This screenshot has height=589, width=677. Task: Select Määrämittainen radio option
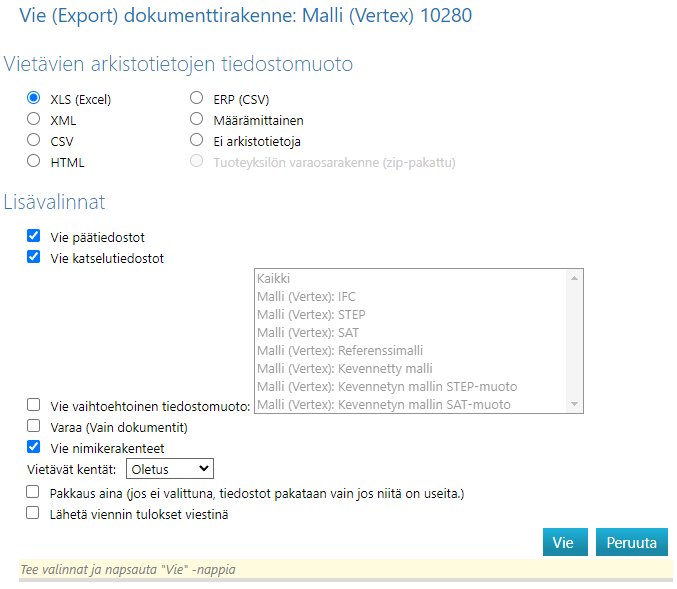click(x=196, y=119)
